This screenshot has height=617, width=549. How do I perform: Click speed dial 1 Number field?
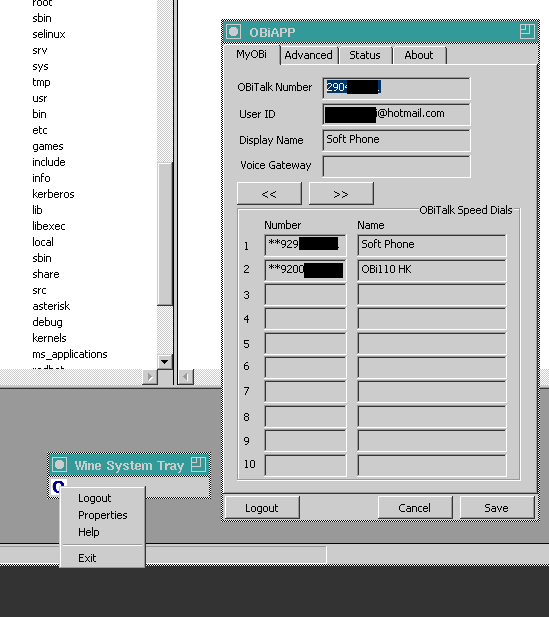click(x=305, y=245)
